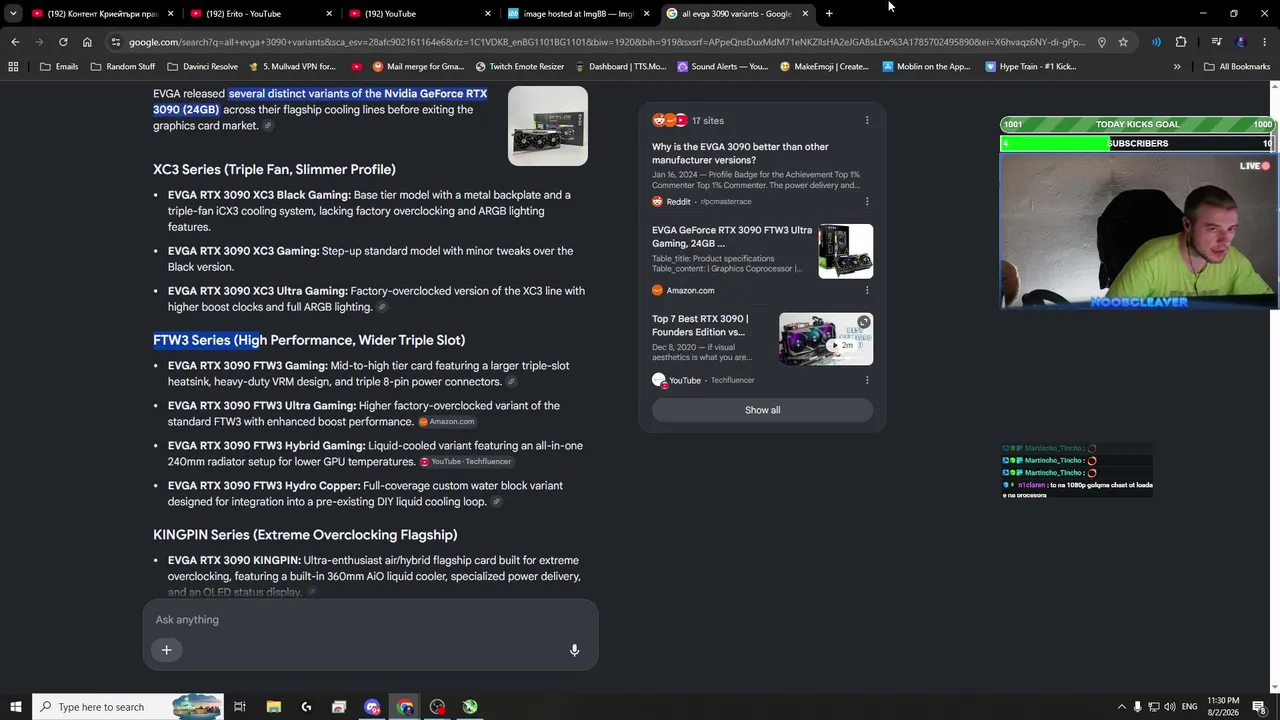The image size is (1280, 720).
Task: Open source link icon after triple 8-pin connectors
Action: click(x=511, y=382)
